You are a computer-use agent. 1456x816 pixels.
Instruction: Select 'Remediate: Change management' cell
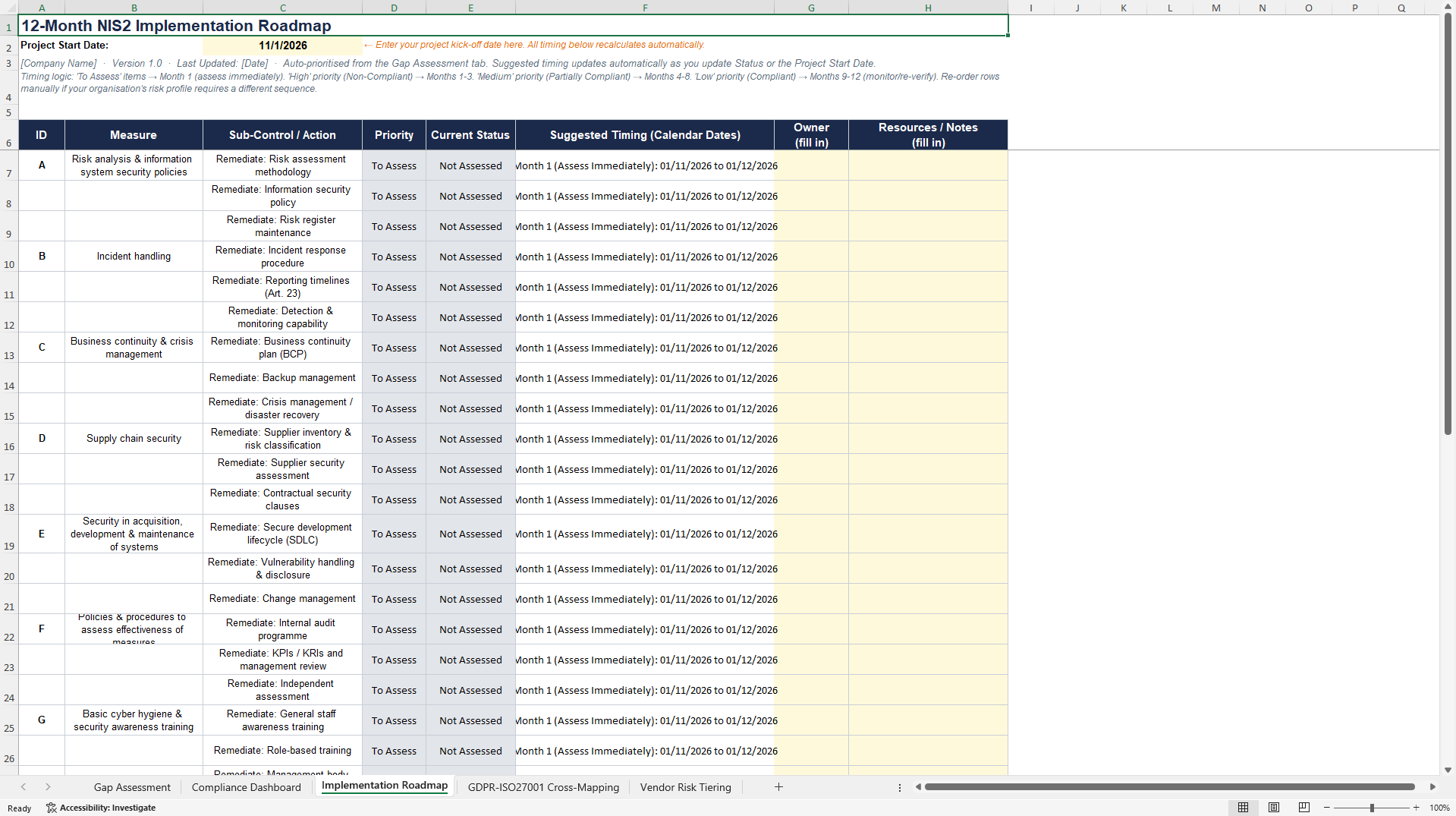point(282,599)
